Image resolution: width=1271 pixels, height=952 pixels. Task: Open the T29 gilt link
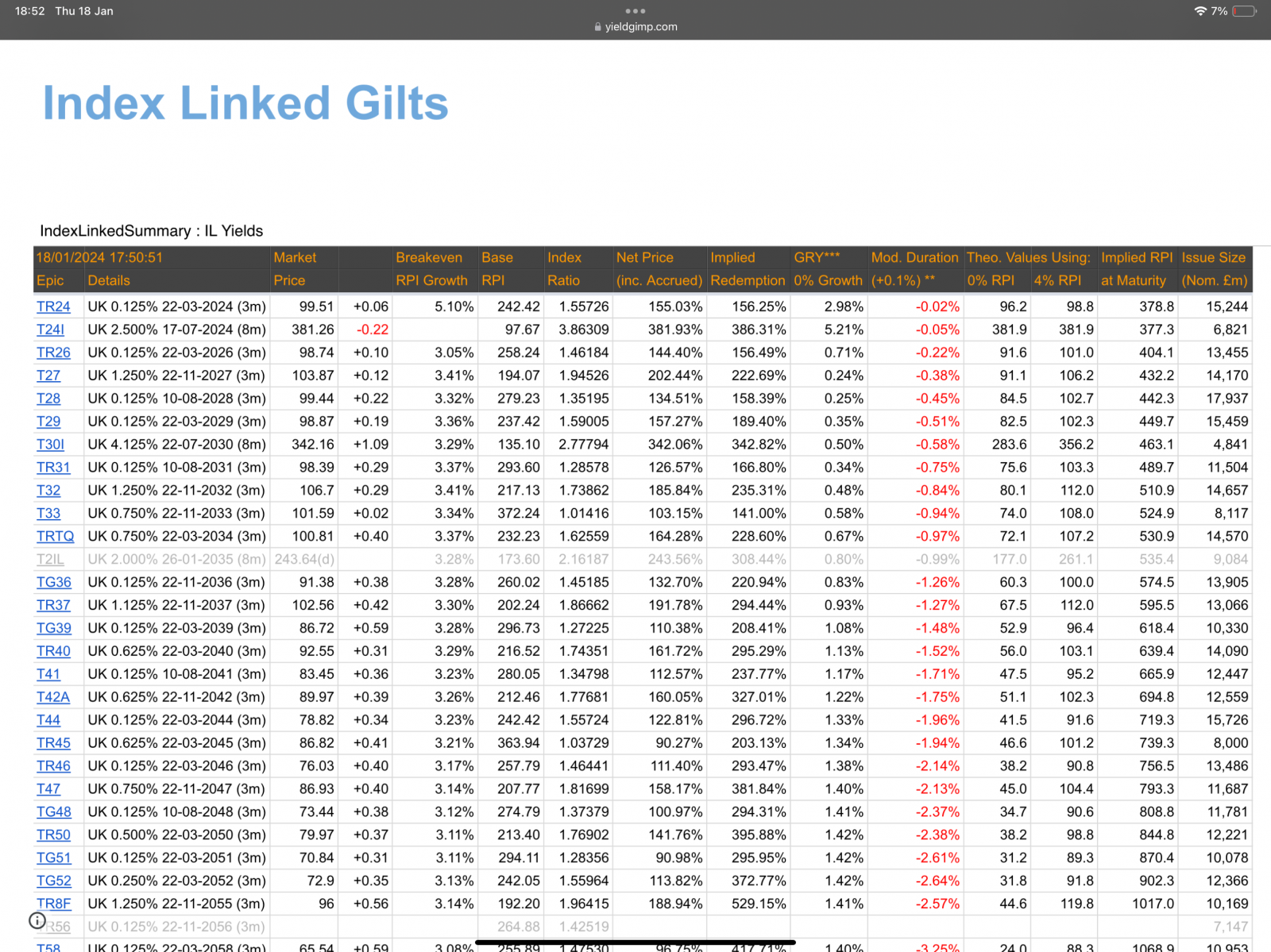click(x=48, y=422)
